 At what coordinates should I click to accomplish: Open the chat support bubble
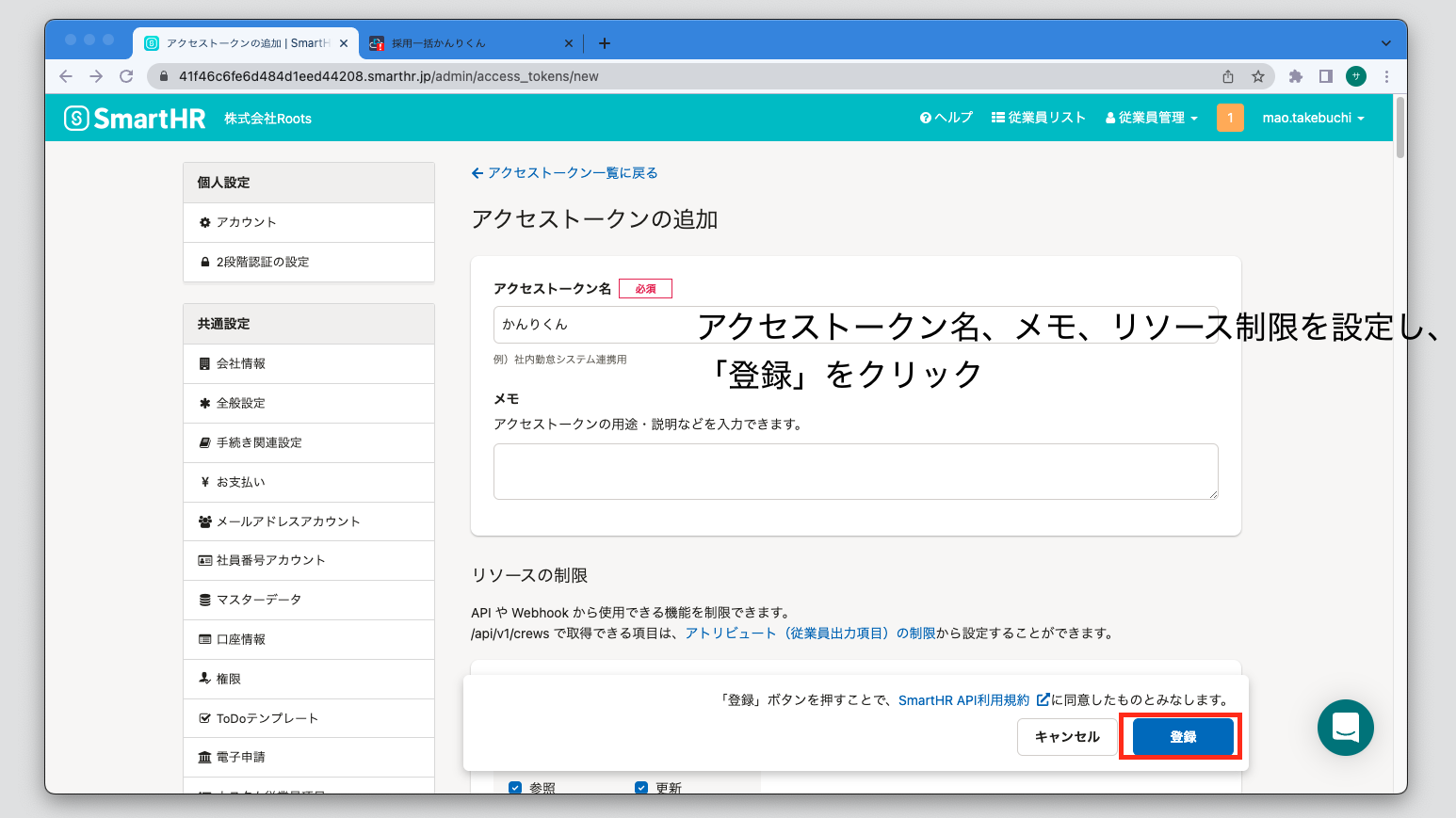pos(1345,728)
